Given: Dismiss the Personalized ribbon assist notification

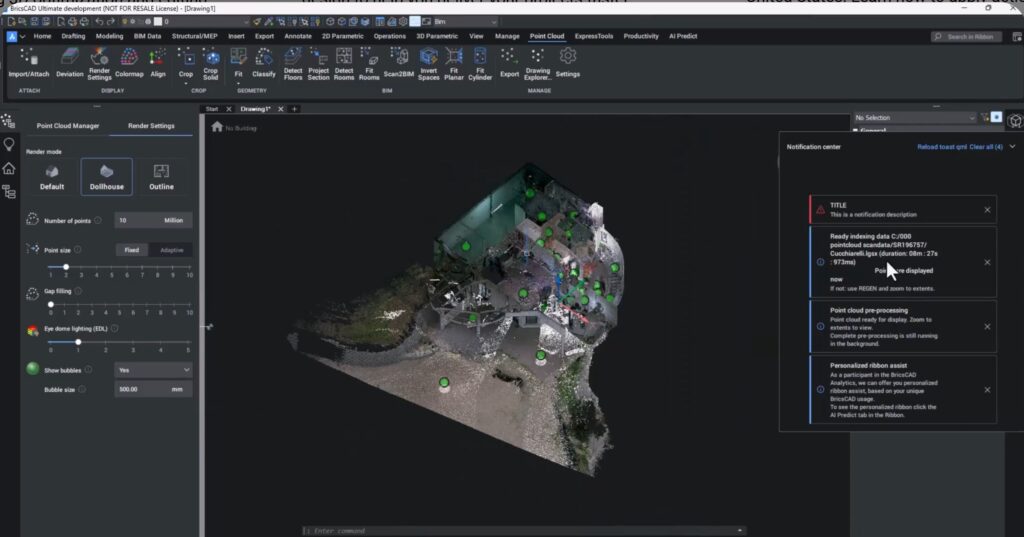Looking at the screenshot, I should coord(987,390).
